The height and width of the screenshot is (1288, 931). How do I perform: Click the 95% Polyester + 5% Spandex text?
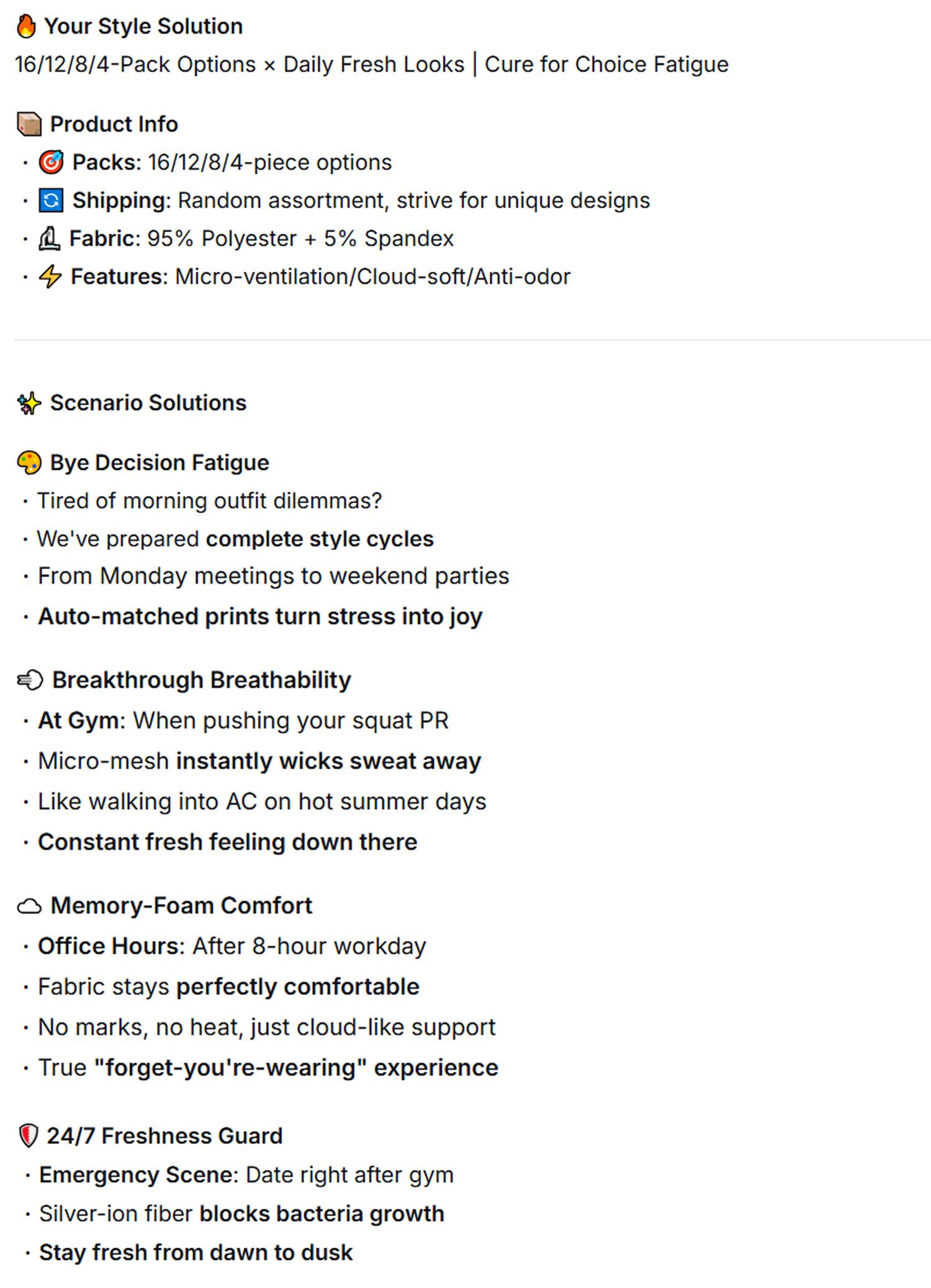click(300, 239)
